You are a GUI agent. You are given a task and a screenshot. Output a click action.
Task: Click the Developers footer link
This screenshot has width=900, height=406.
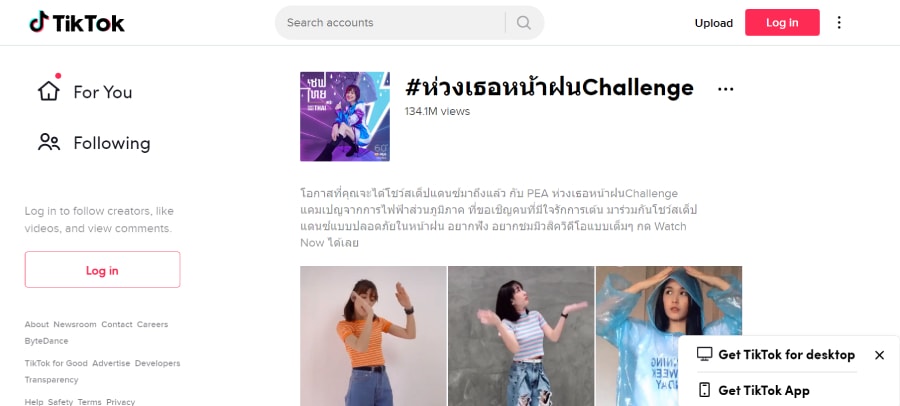tap(157, 364)
